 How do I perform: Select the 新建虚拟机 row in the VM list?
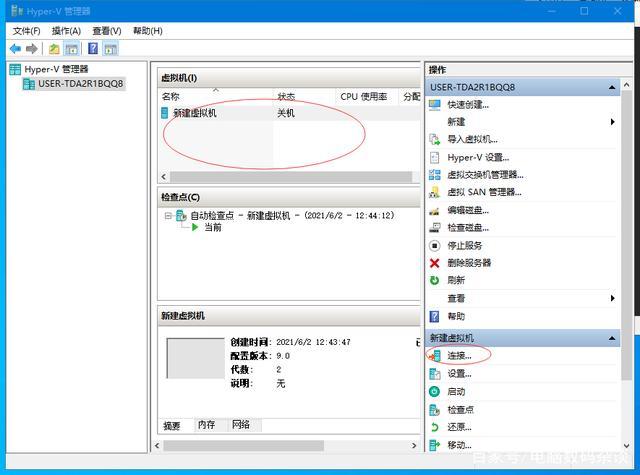(x=289, y=113)
